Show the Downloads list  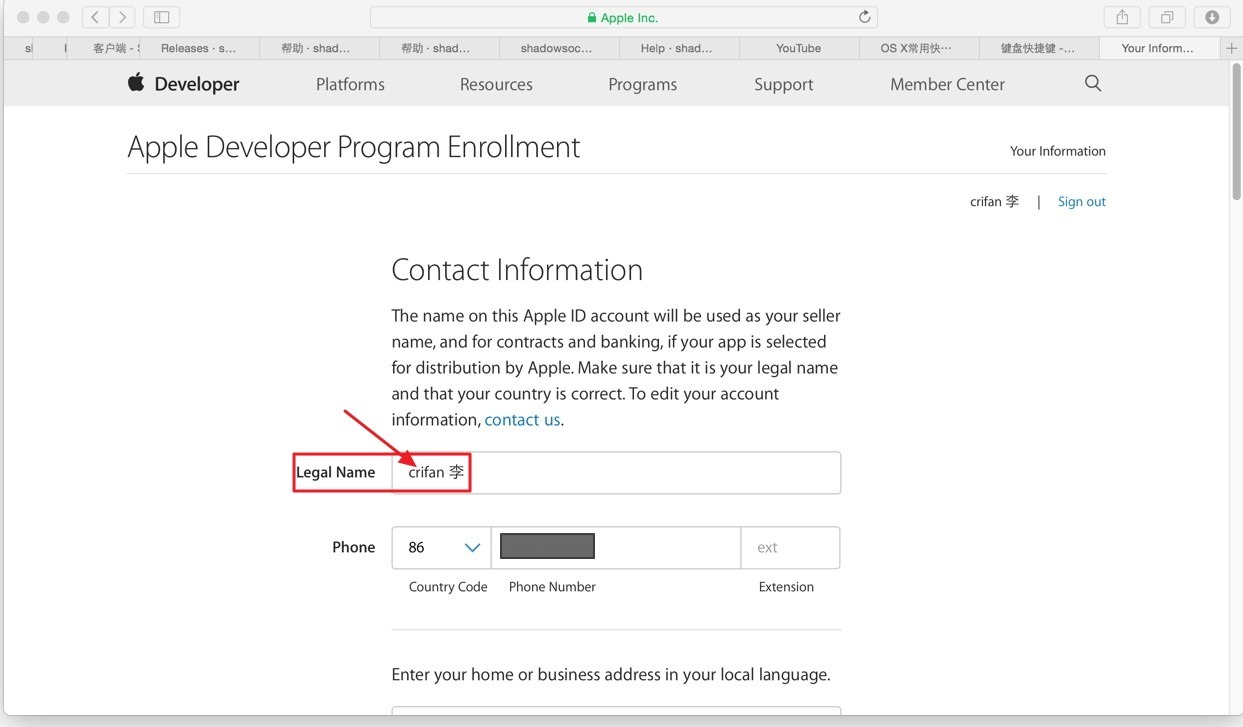tap(1212, 17)
